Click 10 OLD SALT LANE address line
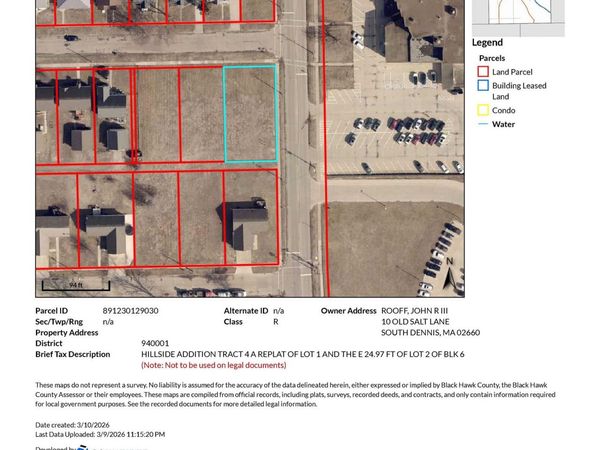600x450 pixels. coord(415,322)
